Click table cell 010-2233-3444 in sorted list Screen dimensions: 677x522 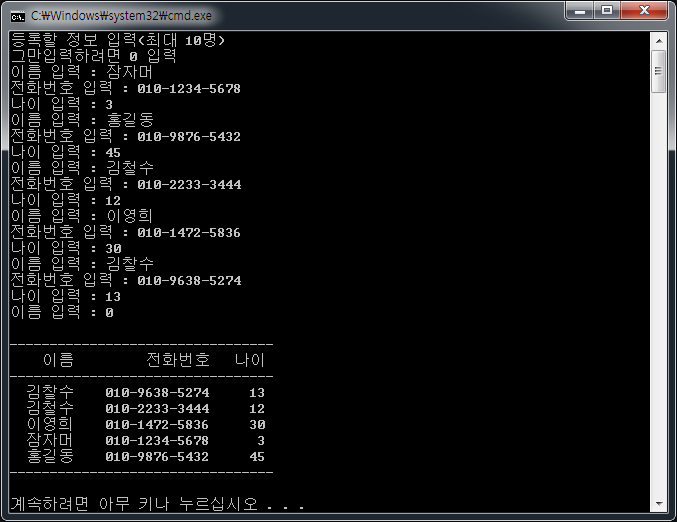[158, 408]
